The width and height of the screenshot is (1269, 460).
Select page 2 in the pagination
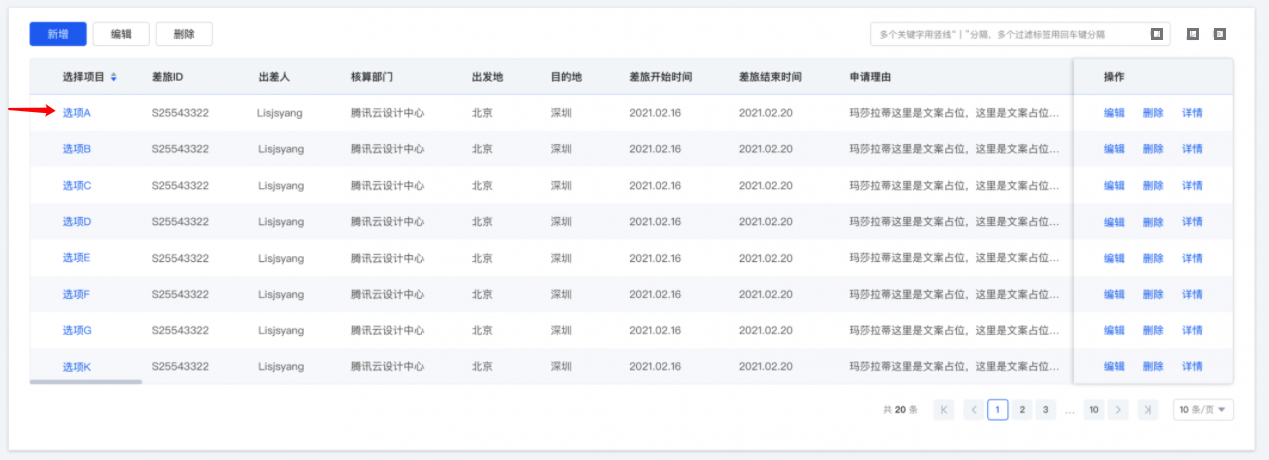tap(1021, 410)
